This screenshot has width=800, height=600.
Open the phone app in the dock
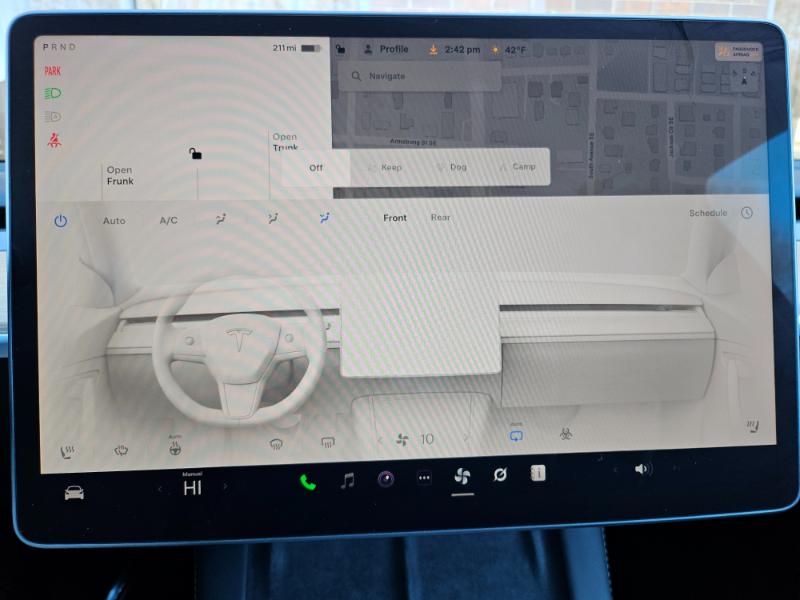click(308, 481)
